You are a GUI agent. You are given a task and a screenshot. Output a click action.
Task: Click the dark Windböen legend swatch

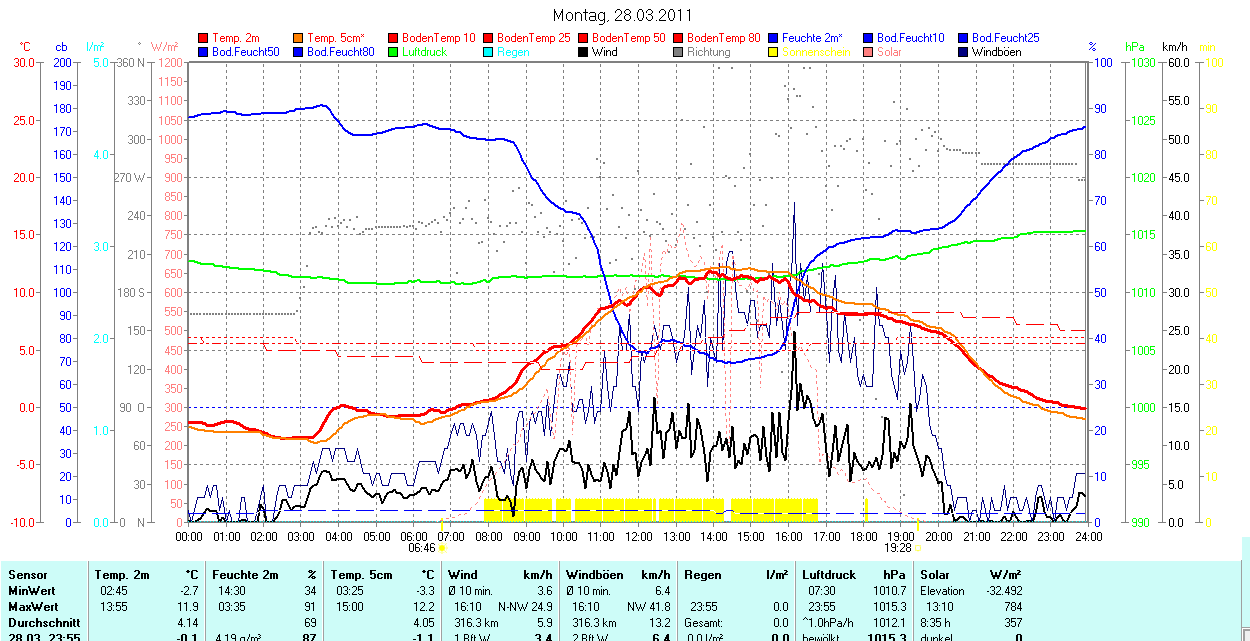[964, 52]
